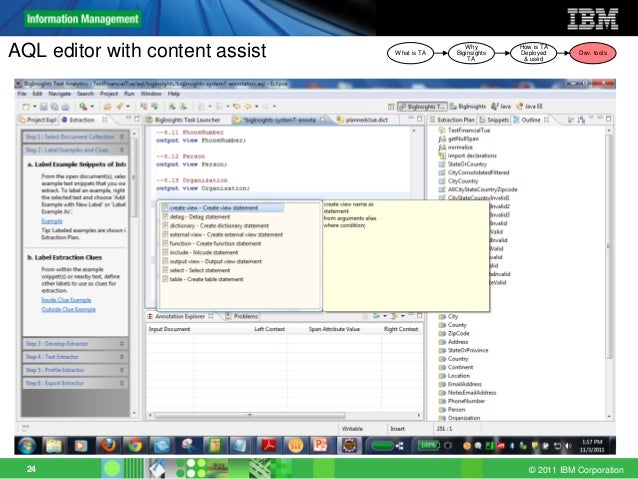Open the Snippets tab

[x=494, y=120]
